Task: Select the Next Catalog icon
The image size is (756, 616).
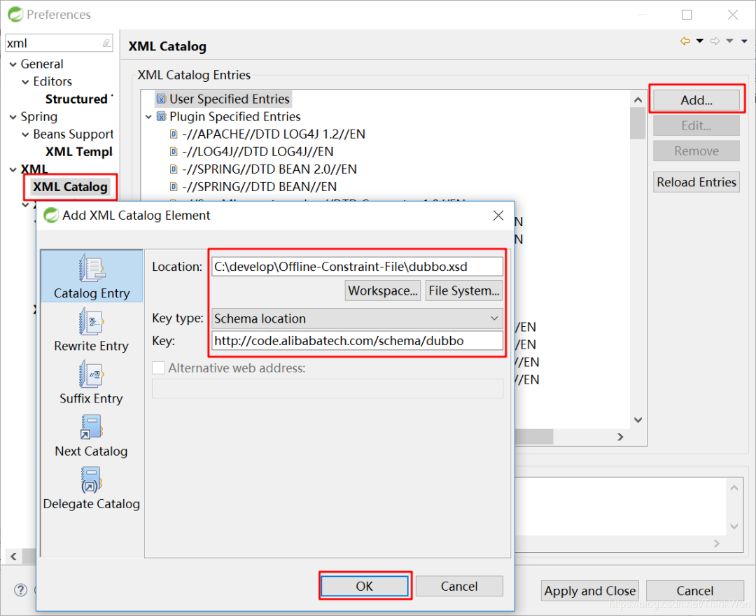Action: 92,427
